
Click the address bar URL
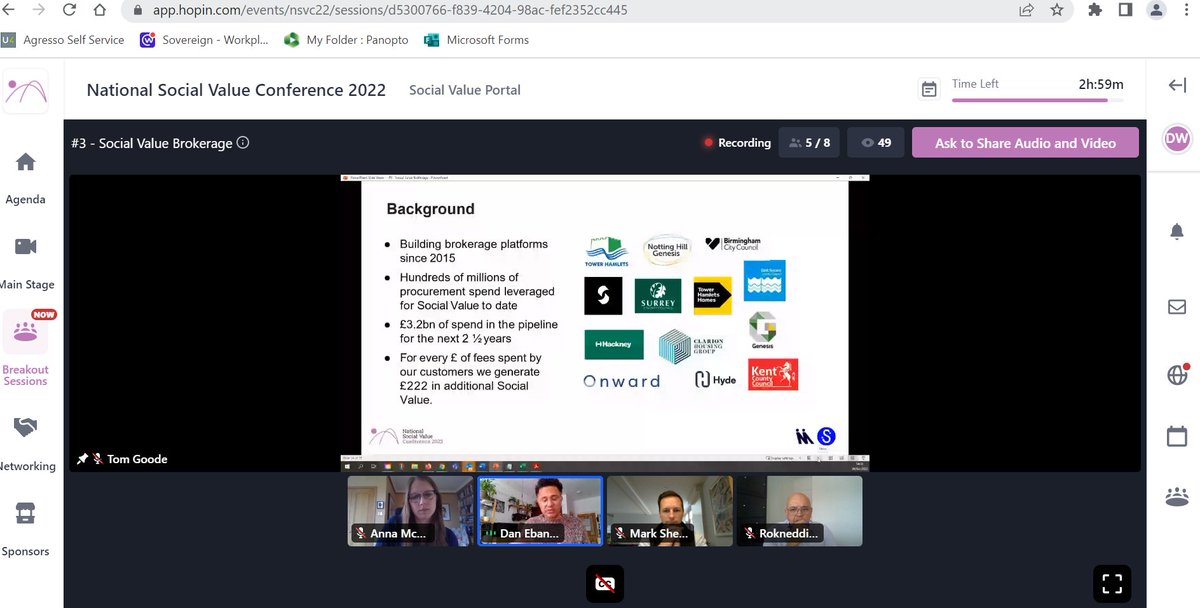[x=388, y=10]
